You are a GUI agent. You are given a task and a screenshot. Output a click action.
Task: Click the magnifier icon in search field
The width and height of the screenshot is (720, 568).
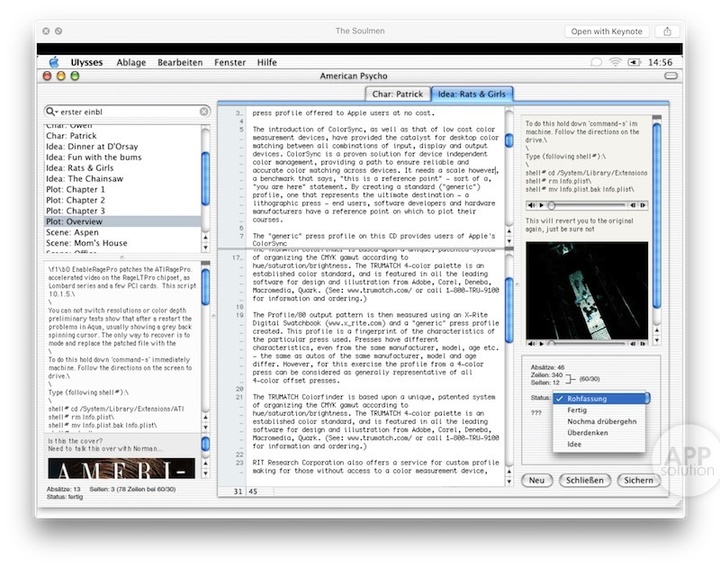[x=52, y=112]
